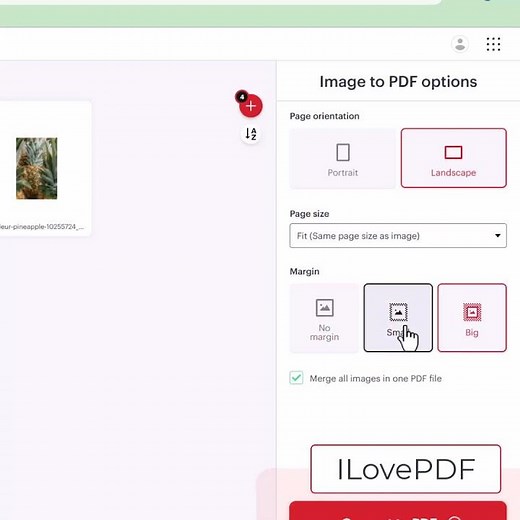Open the user account avatar icon
The width and height of the screenshot is (520, 520).
click(460, 44)
